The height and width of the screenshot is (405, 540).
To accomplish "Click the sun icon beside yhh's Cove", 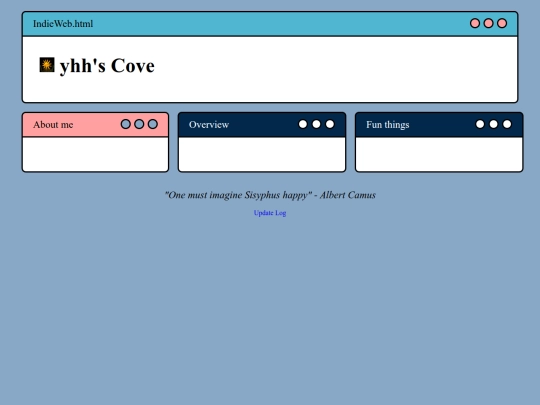I will point(47,65).
